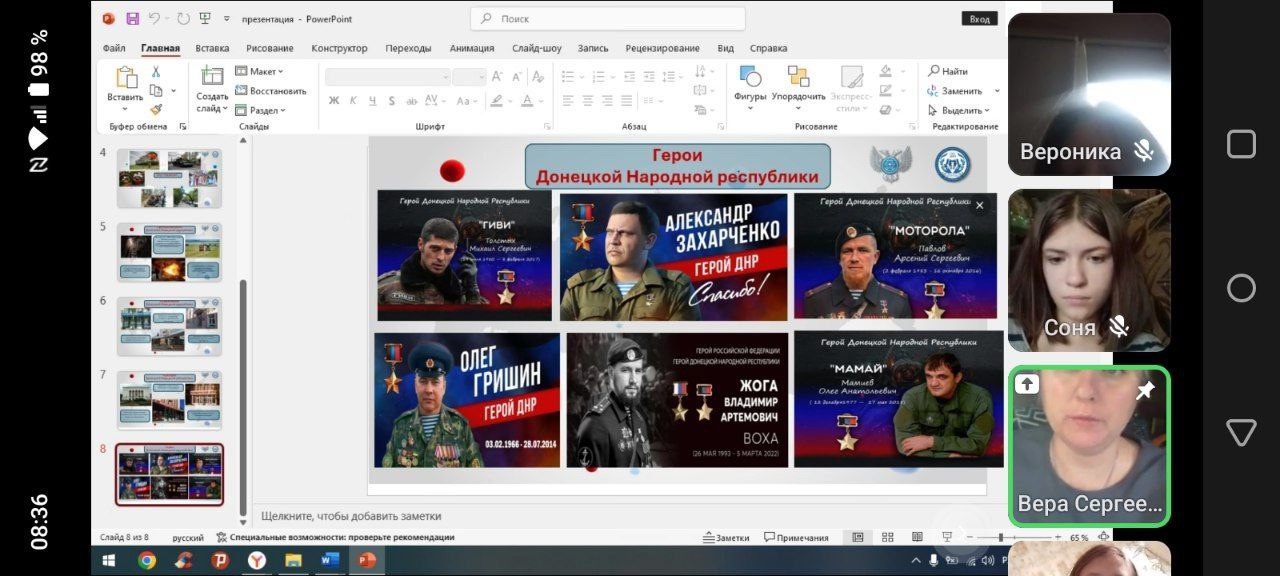Image resolution: width=1280 pixels, height=576 pixels.
Task: Center the paragraph text
Action: (x=588, y=100)
